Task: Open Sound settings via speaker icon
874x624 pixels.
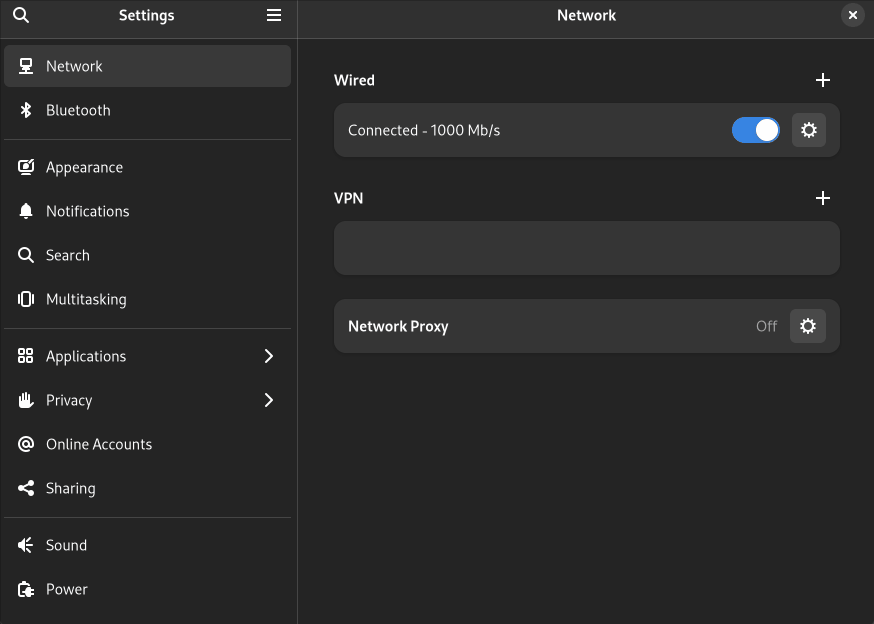Action: 25,545
